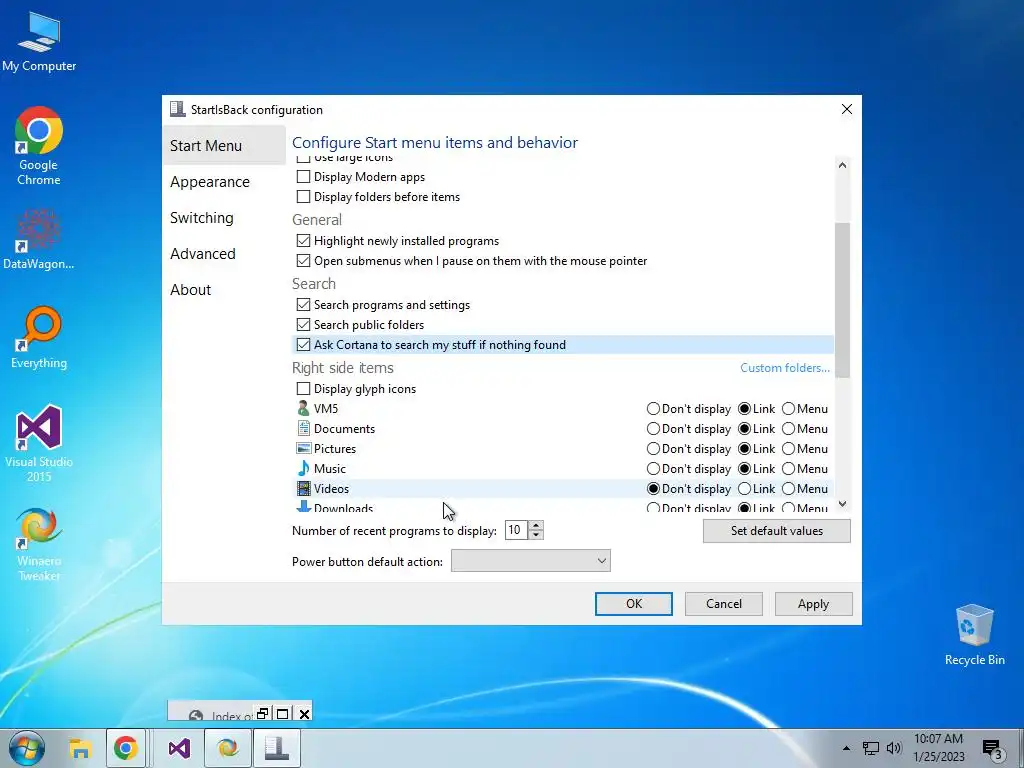Image resolution: width=1024 pixels, height=768 pixels.
Task: Open the taskbar clock and date
Action: click(938, 748)
